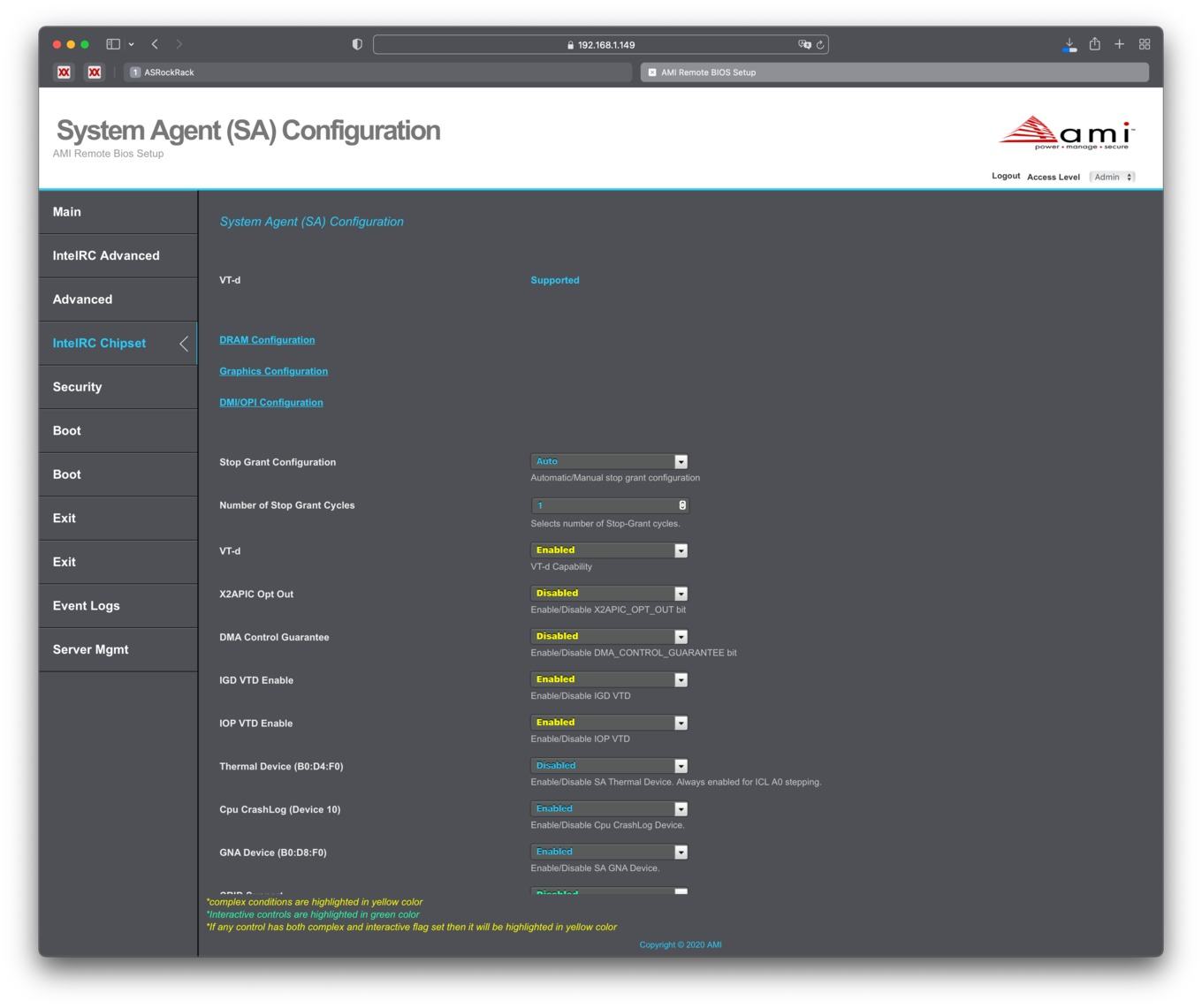Image resolution: width=1202 pixels, height=1008 pixels.
Task: Select IntelRC Chipset menu
Action: (x=118, y=344)
